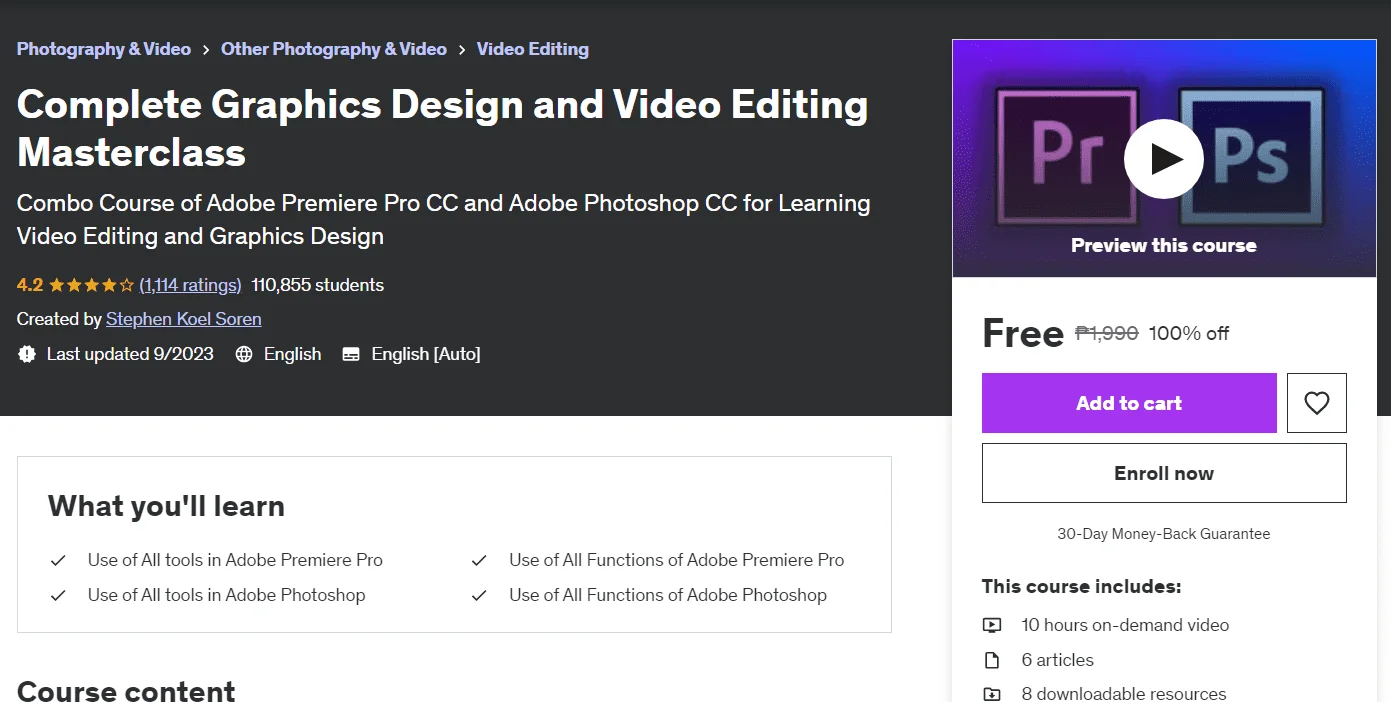Add course to wishlist heart icon
Image resolution: width=1391 pixels, height=702 pixels.
[x=1317, y=403]
